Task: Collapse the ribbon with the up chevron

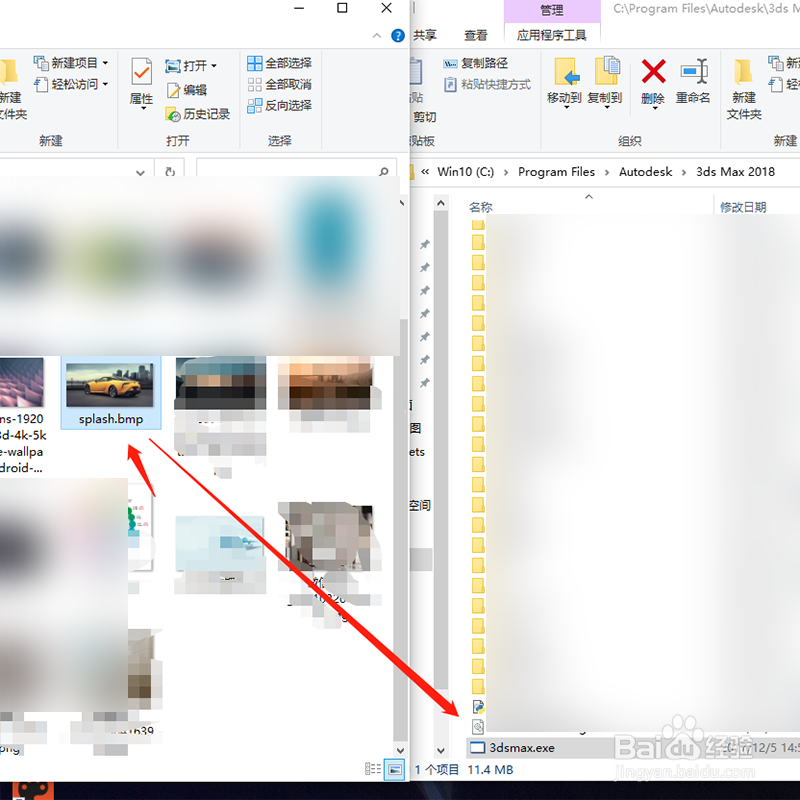Action: (377, 36)
